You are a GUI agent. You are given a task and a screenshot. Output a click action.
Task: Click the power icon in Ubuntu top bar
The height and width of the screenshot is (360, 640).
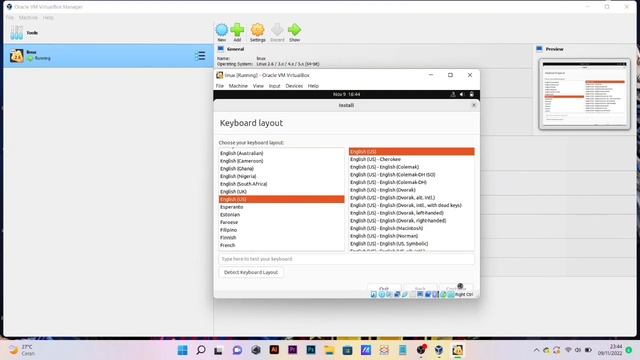[471, 94]
